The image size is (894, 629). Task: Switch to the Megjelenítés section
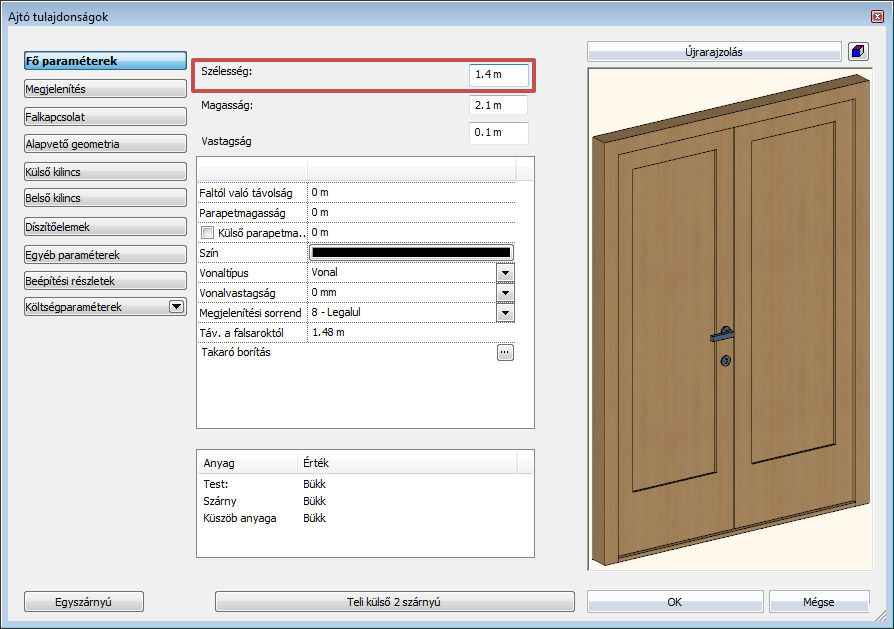[105, 89]
